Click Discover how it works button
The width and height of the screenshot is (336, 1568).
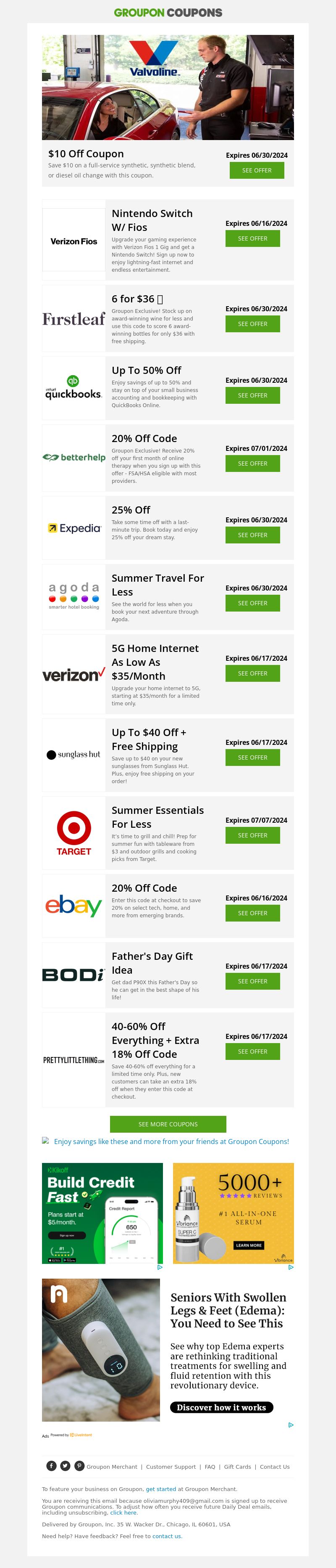[221, 1407]
